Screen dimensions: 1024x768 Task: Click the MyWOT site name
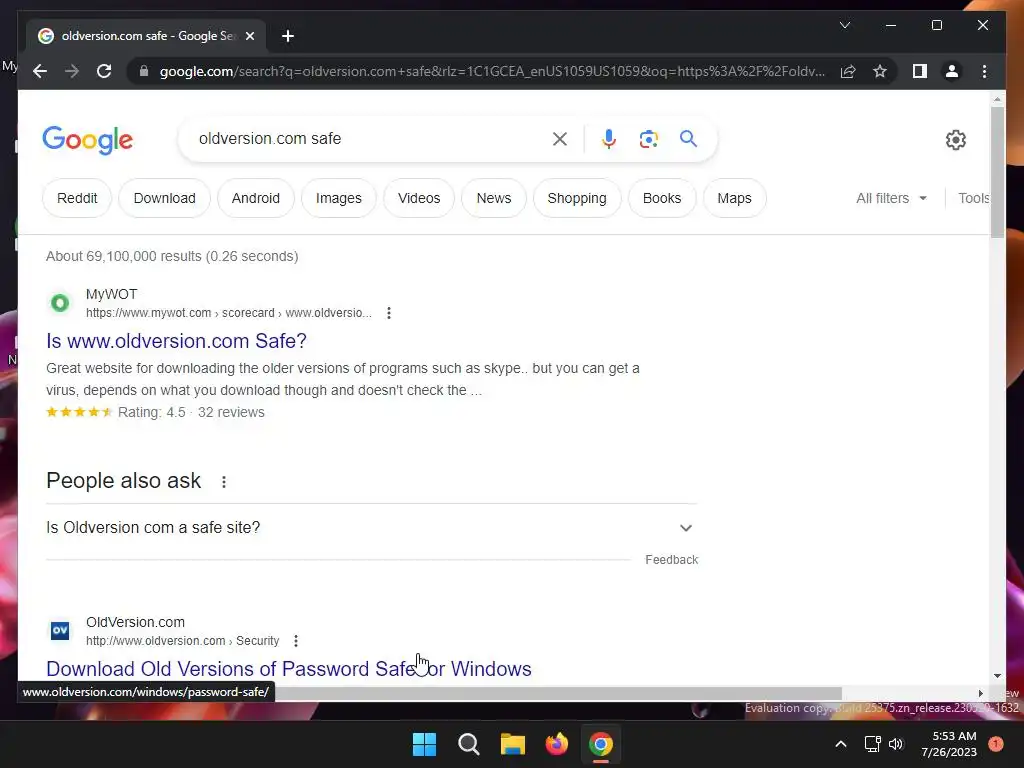click(x=112, y=294)
